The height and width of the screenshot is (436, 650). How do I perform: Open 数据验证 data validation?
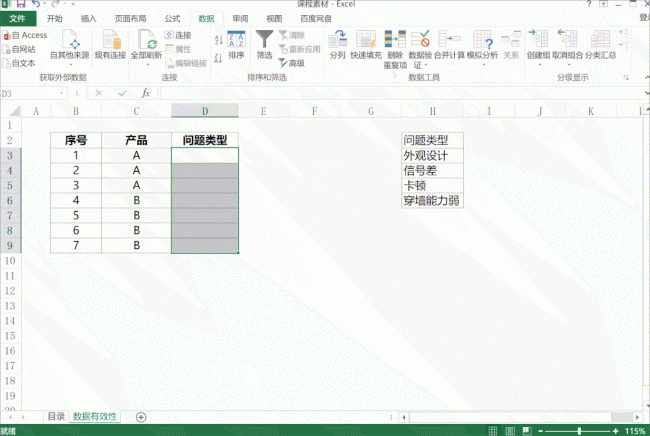tap(420, 49)
